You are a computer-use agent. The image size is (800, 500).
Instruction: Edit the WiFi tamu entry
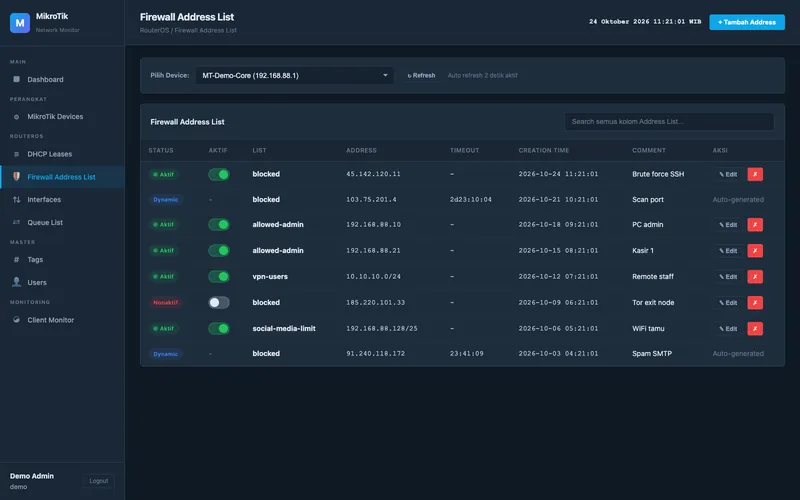728,329
